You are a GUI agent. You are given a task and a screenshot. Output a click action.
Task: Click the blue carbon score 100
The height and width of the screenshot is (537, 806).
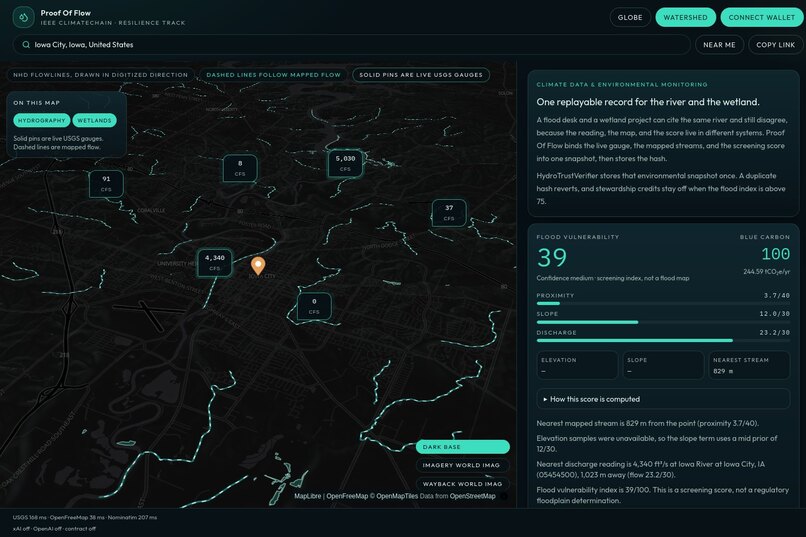[775, 254]
